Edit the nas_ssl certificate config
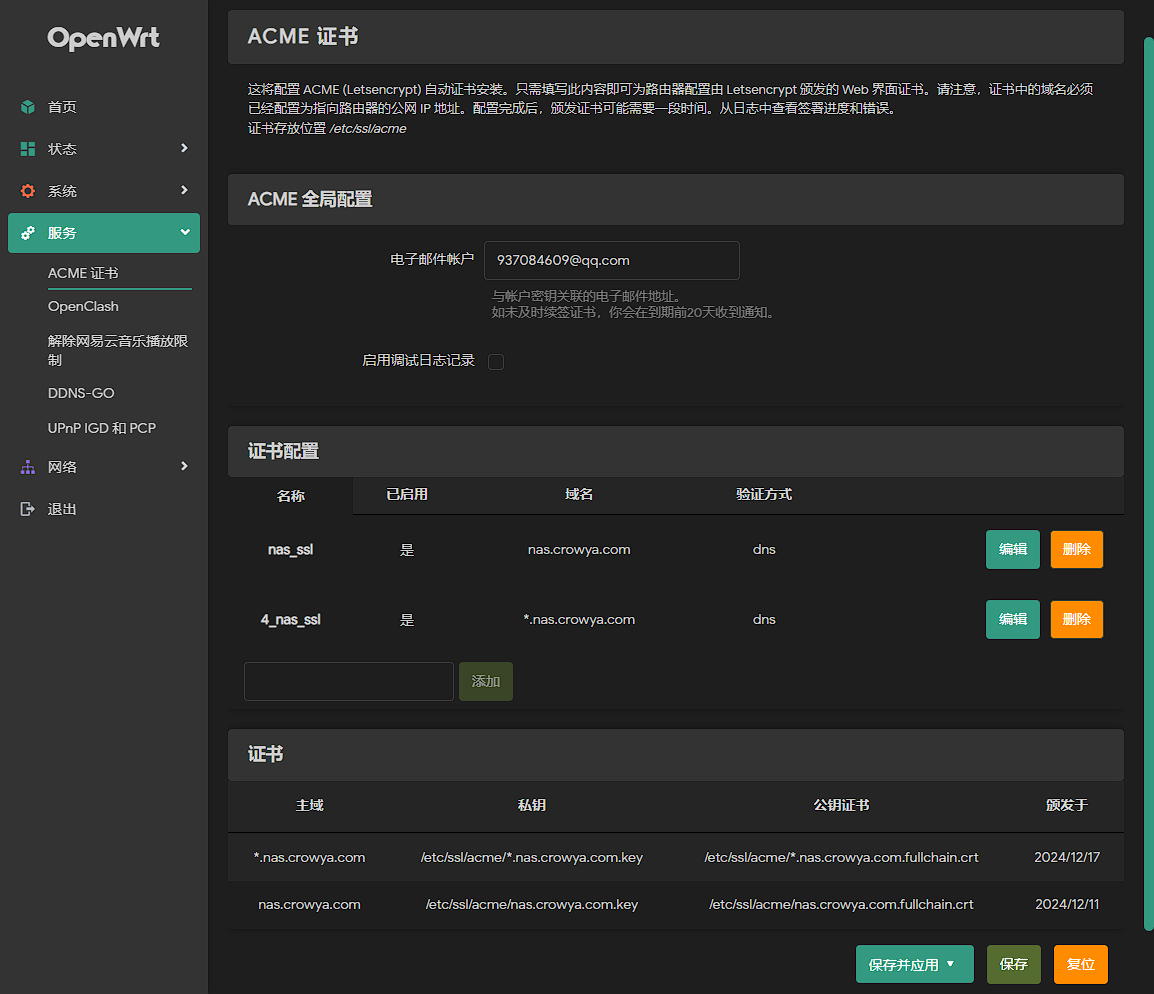 [x=1013, y=550]
